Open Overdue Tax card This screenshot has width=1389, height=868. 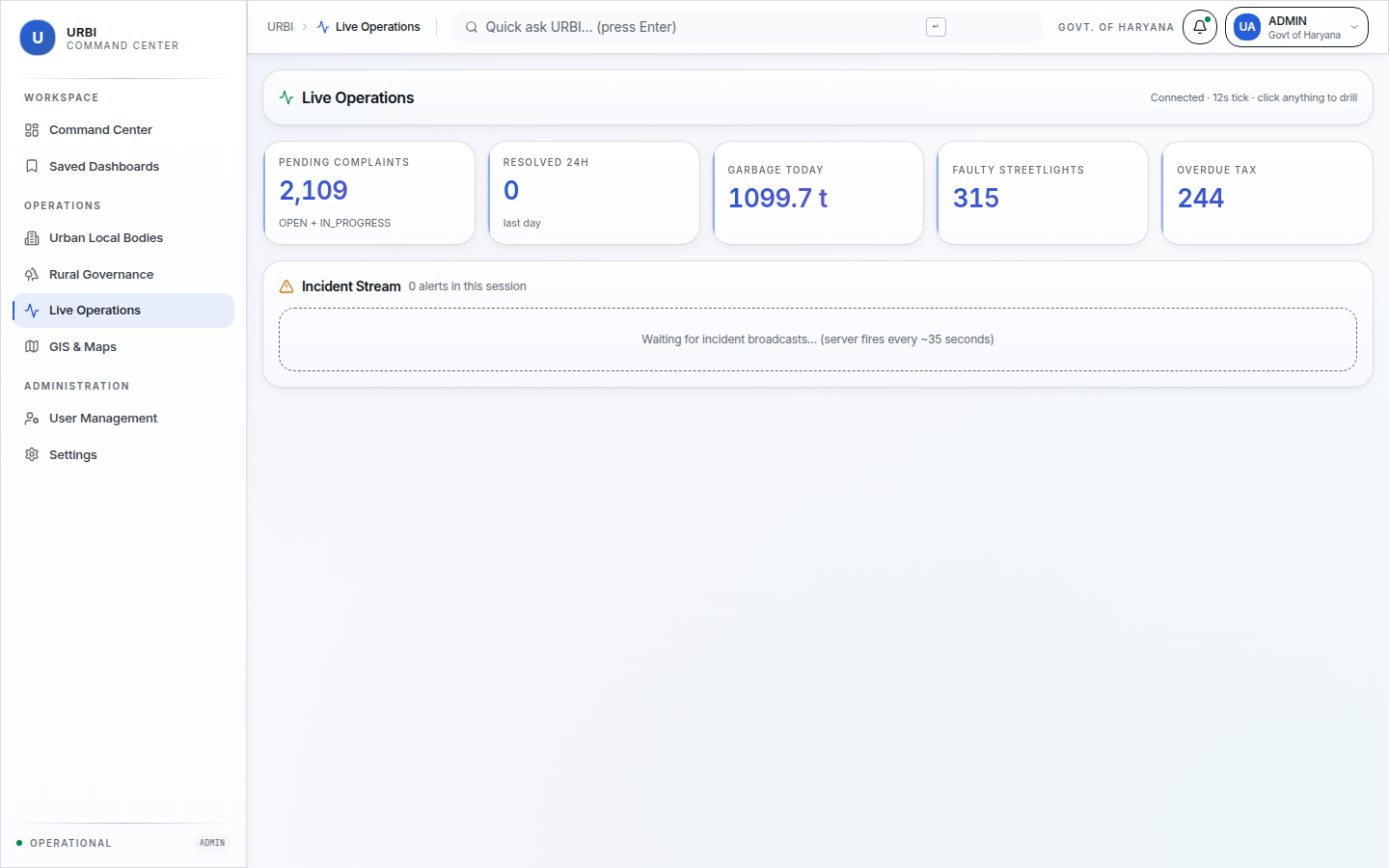[1267, 193]
